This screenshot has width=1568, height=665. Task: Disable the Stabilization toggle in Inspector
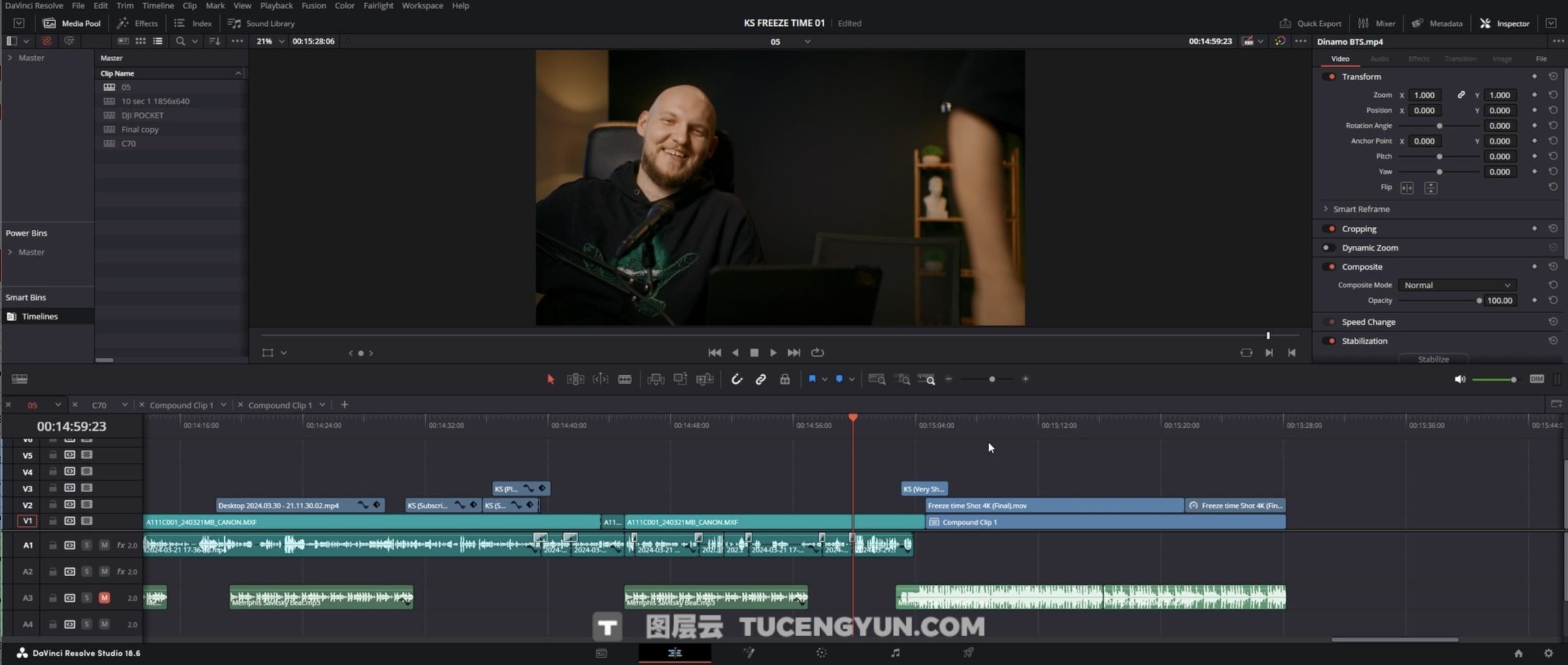pyautogui.click(x=1329, y=341)
